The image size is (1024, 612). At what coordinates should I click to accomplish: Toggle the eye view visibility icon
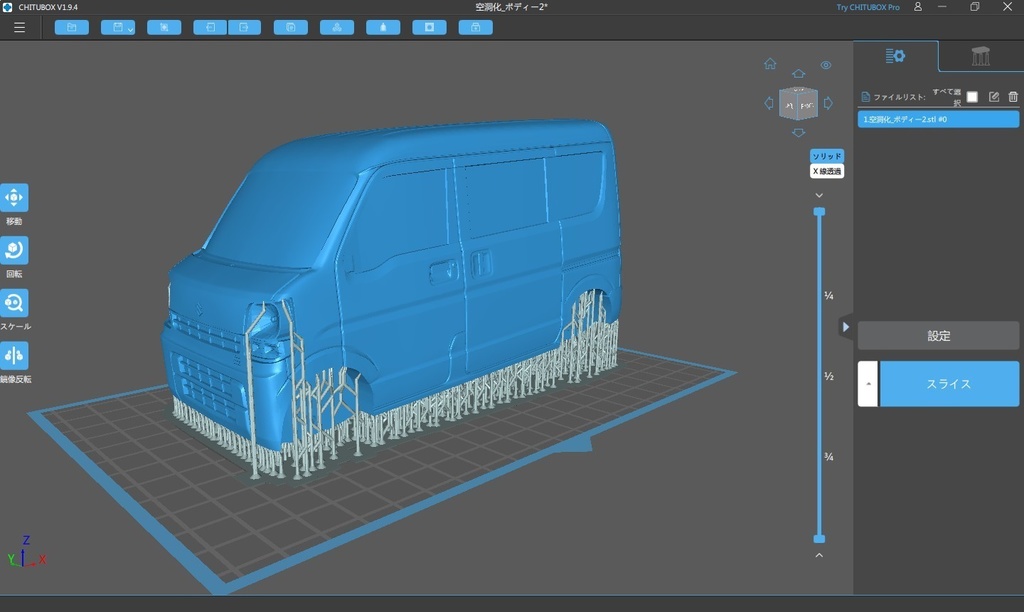[x=826, y=65]
